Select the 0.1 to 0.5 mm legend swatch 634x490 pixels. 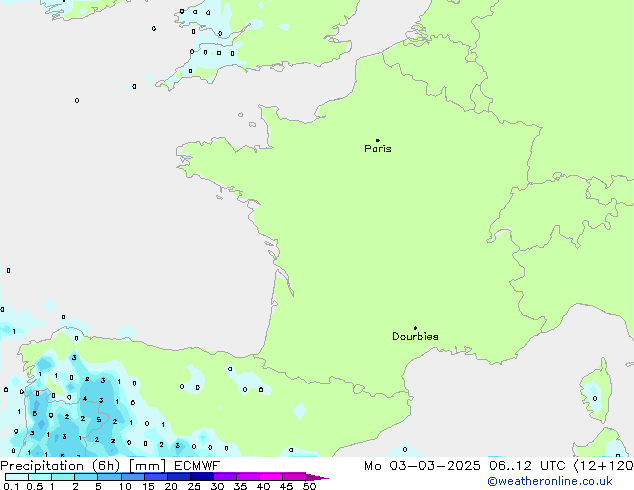tap(17, 477)
